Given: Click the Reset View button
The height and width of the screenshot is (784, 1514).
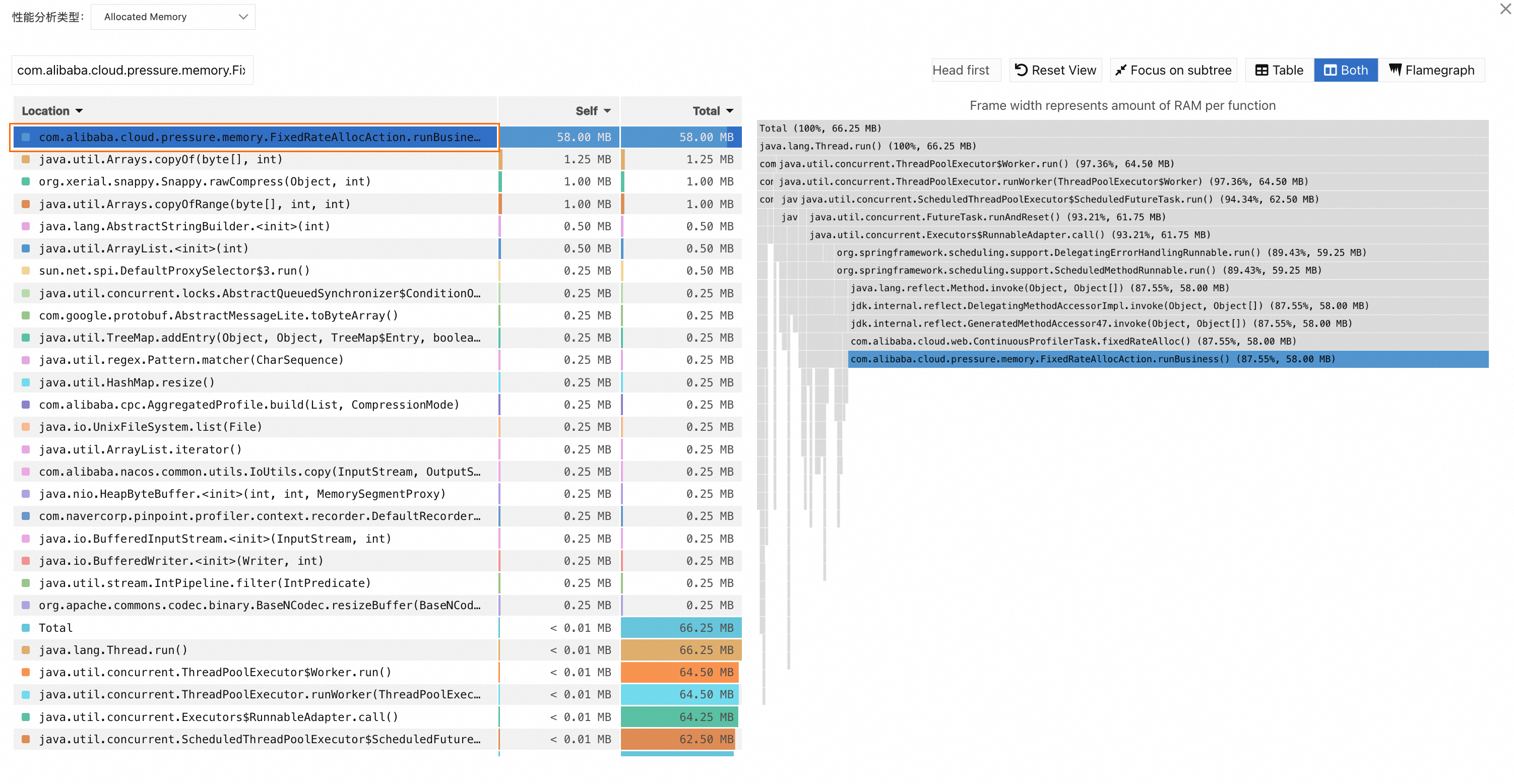Looking at the screenshot, I should [1055, 70].
